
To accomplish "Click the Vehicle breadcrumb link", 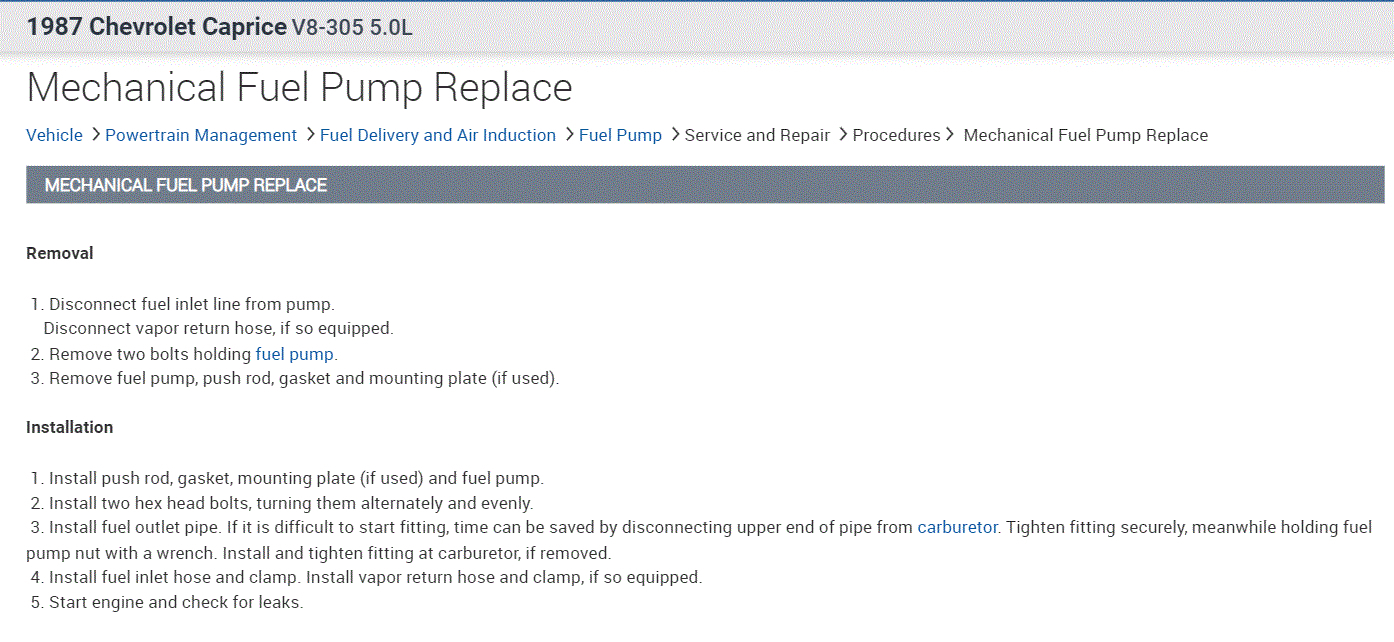I will pos(54,135).
